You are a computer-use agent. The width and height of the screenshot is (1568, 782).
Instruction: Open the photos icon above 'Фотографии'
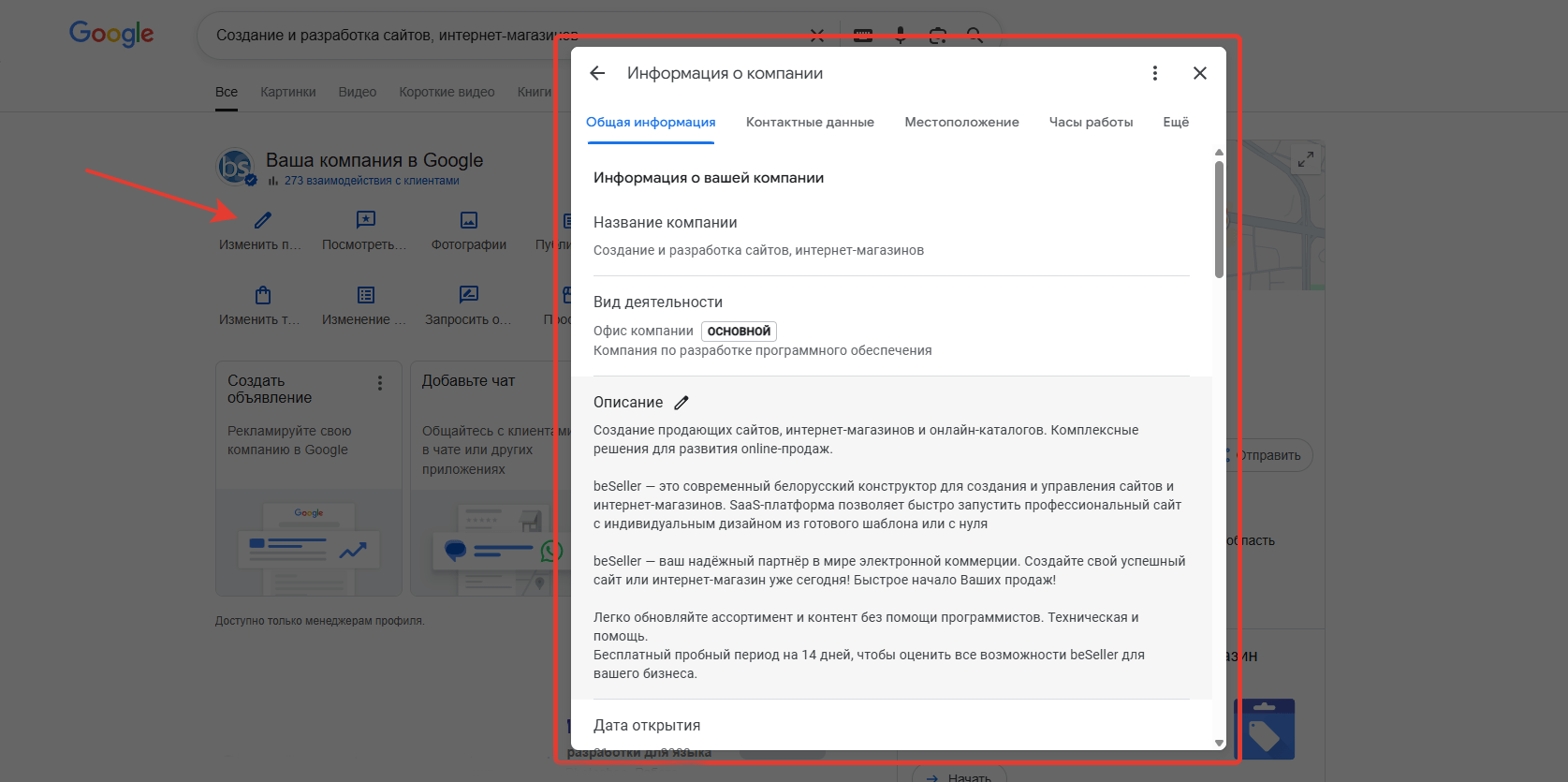[x=468, y=220]
